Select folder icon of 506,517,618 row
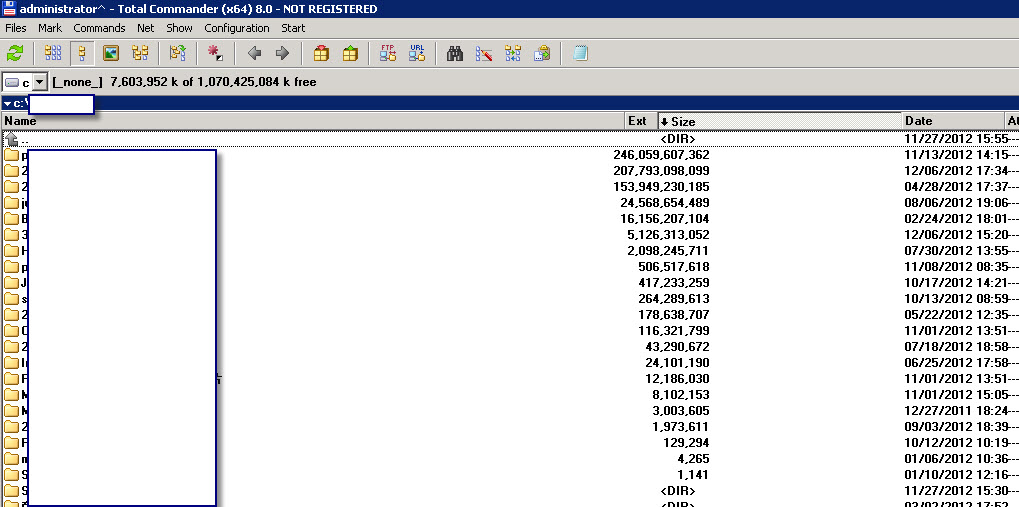1019x507 pixels. [11, 267]
